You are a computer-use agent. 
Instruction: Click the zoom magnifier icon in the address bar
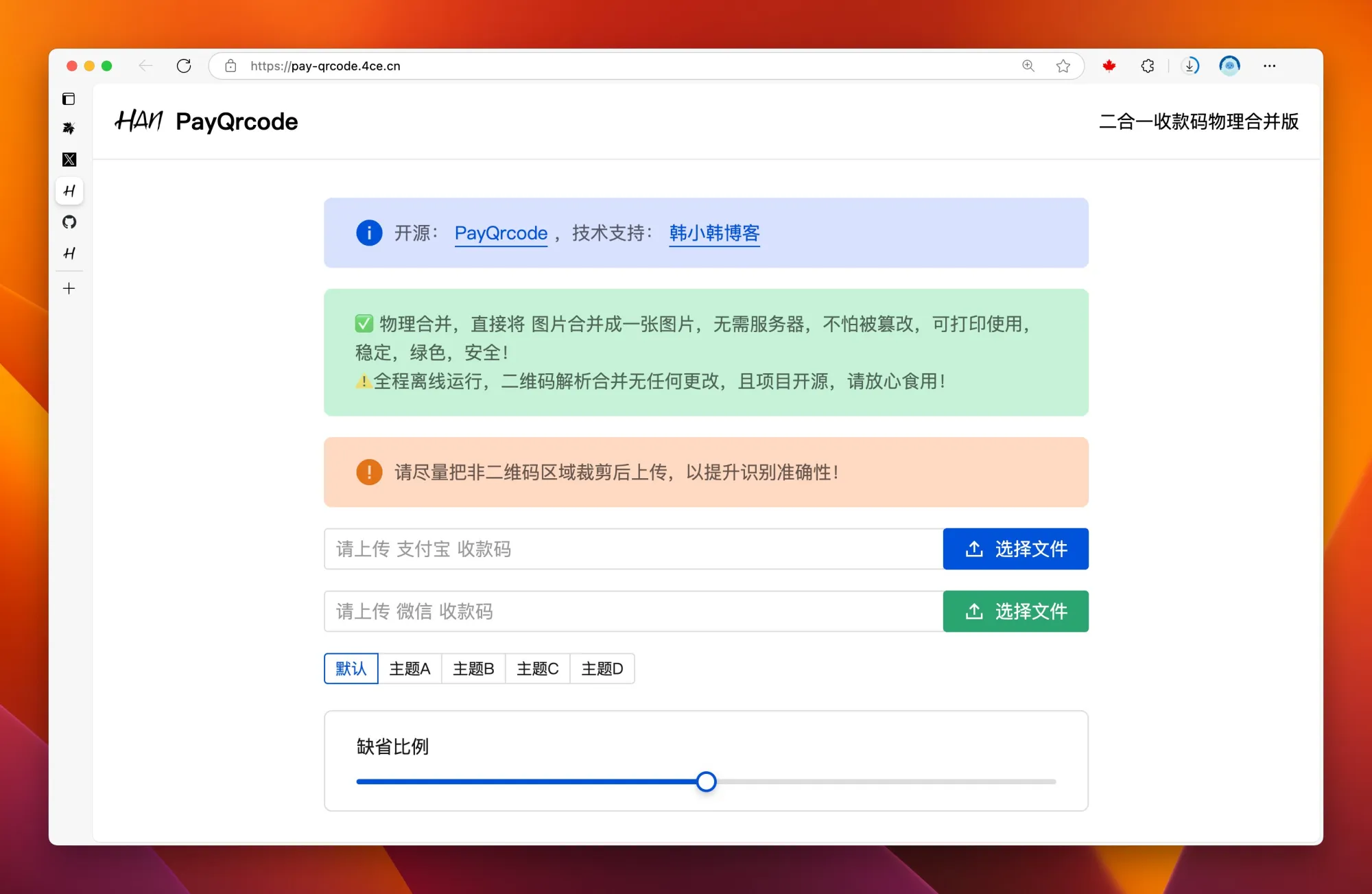(x=1028, y=66)
